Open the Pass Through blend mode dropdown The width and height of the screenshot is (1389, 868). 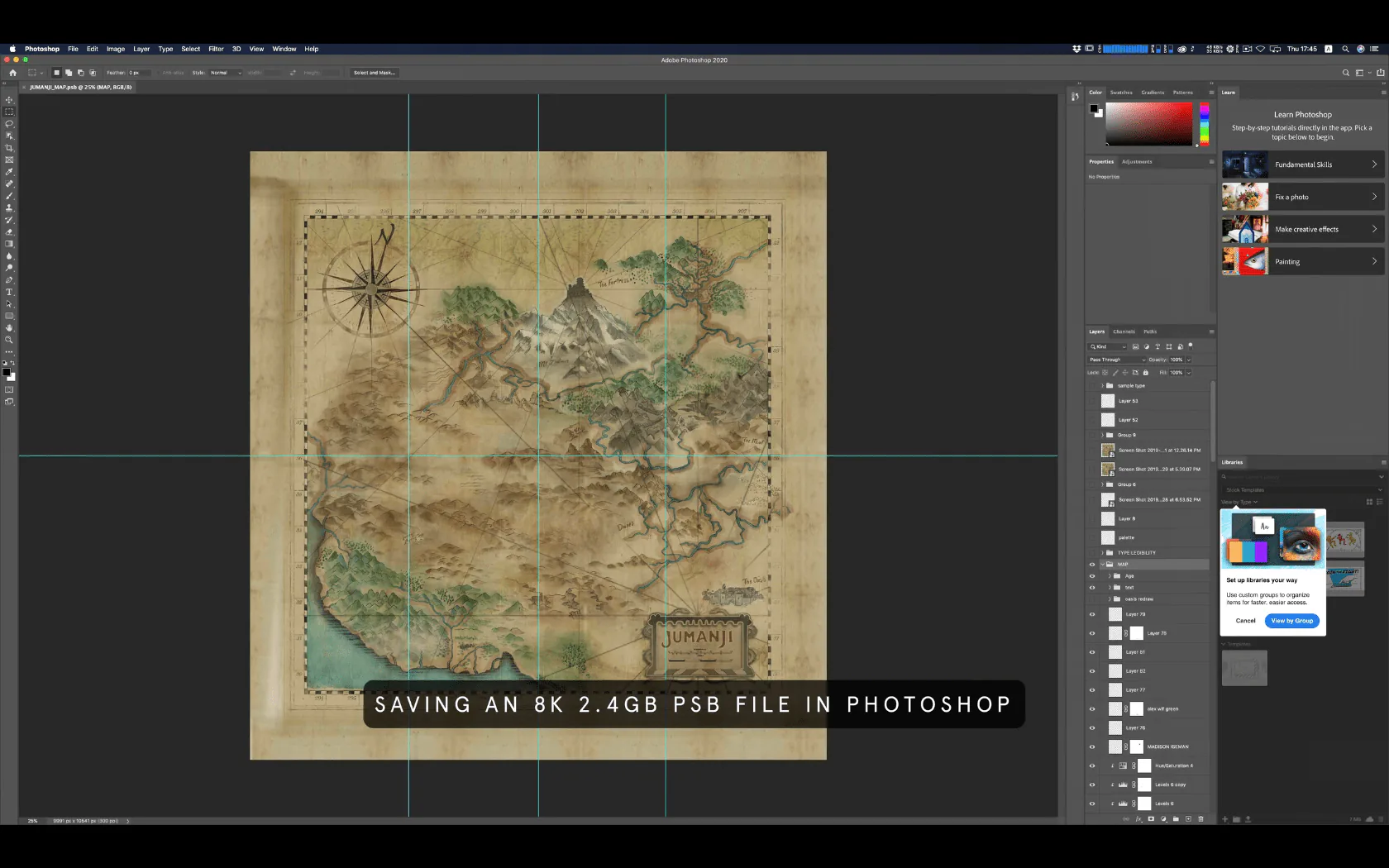(x=1117, y=360)
